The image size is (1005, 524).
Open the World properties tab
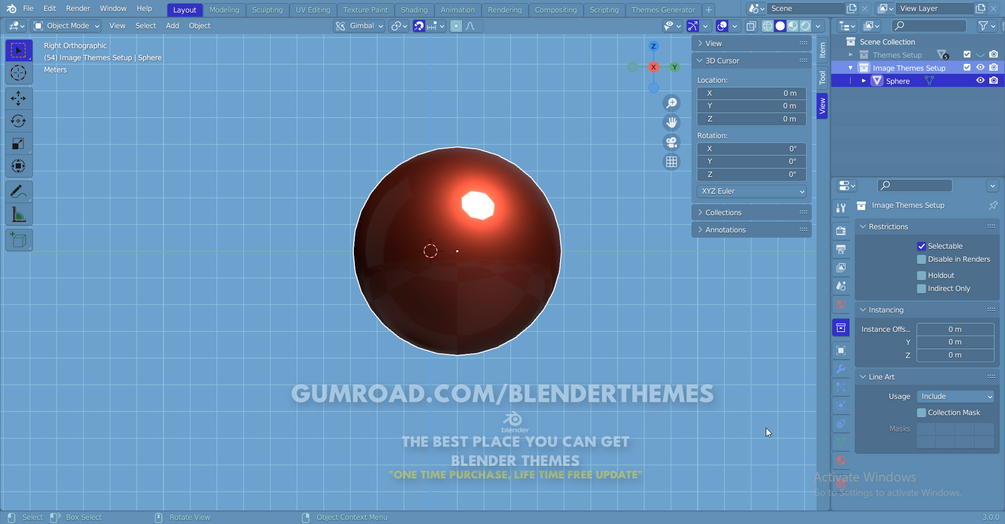pos(841,305)
